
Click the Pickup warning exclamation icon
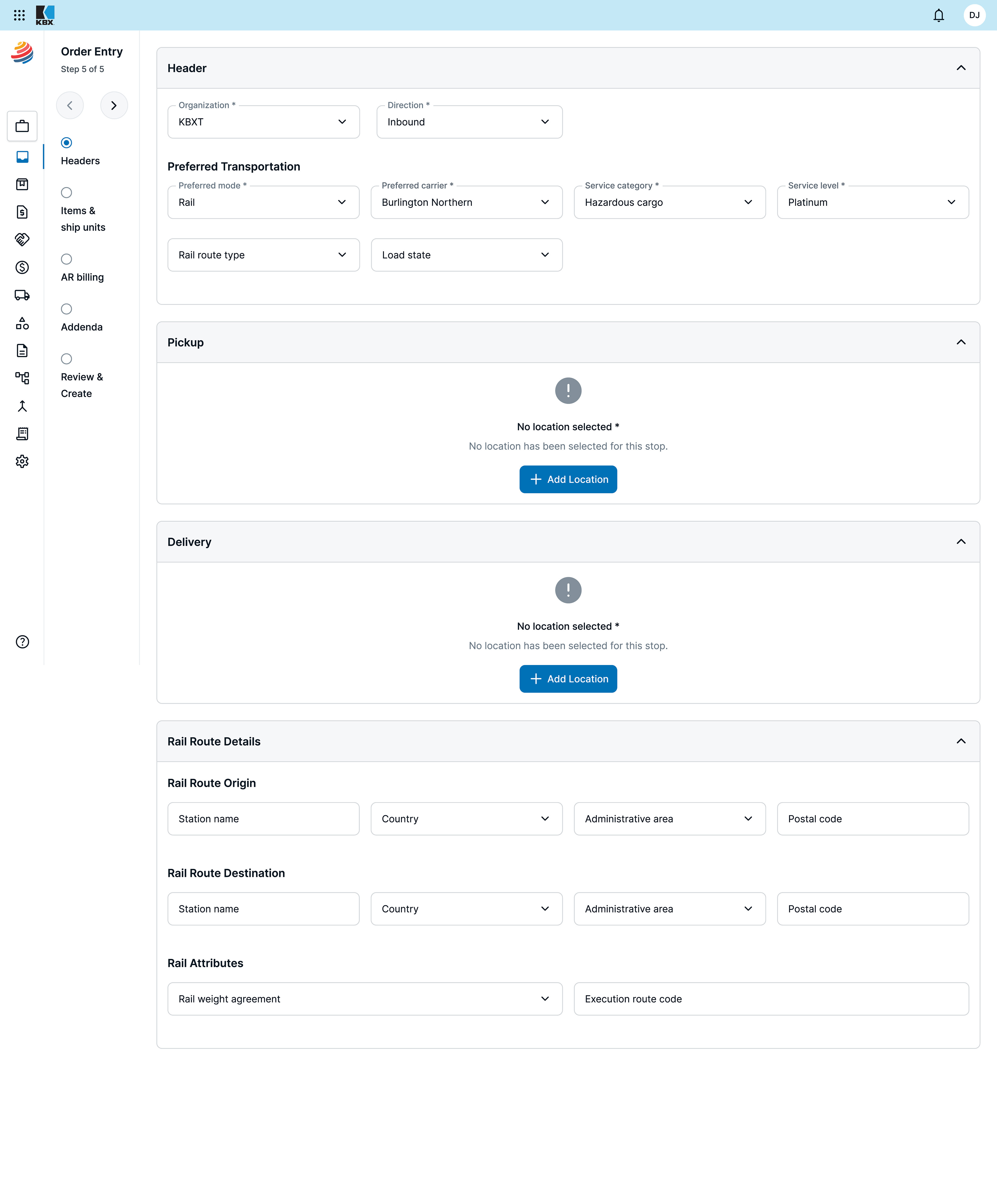[568, 391]
